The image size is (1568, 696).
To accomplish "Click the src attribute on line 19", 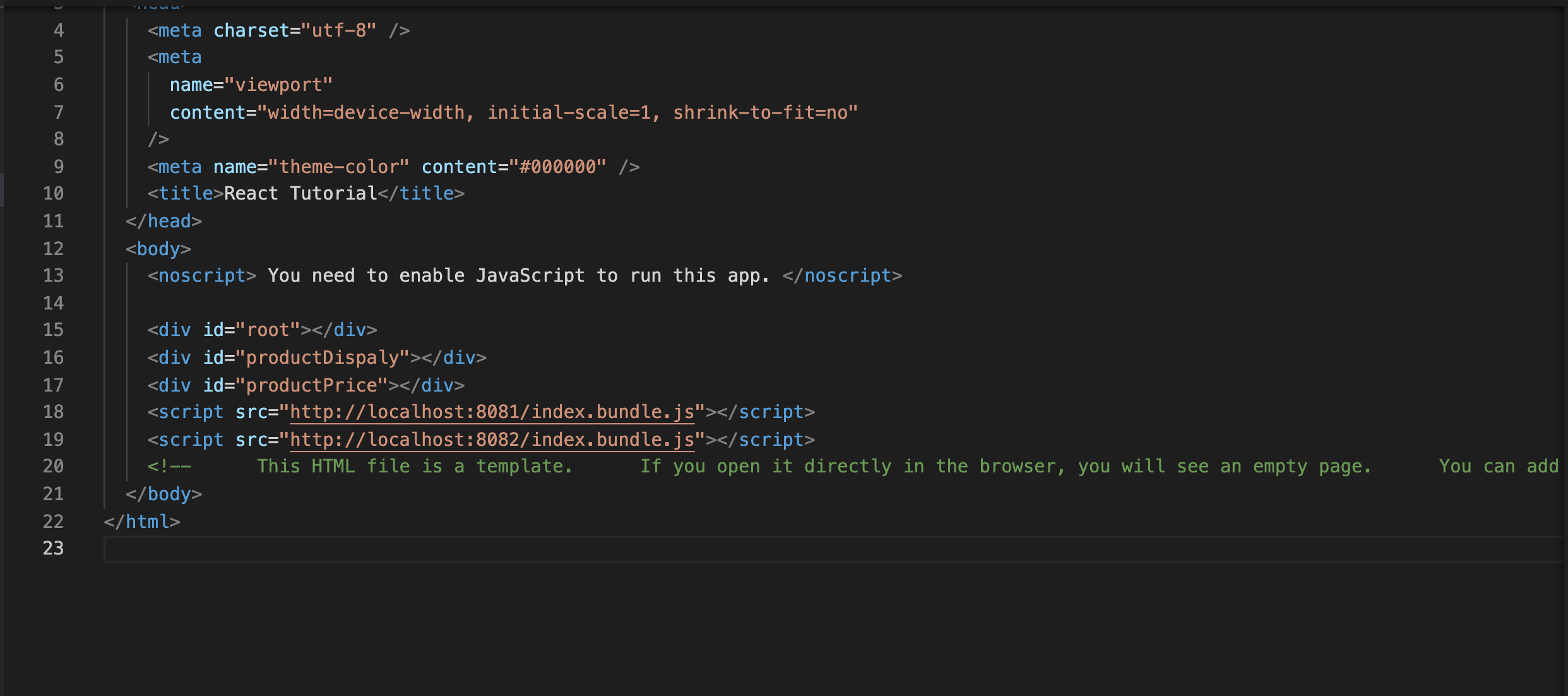I will click(x=251, y=440).
